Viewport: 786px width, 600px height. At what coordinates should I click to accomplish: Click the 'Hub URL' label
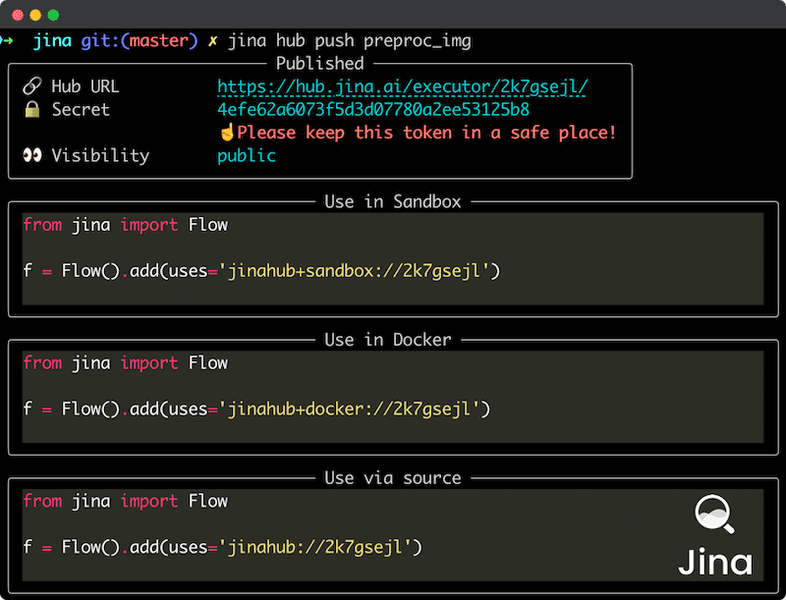(85, 86)
